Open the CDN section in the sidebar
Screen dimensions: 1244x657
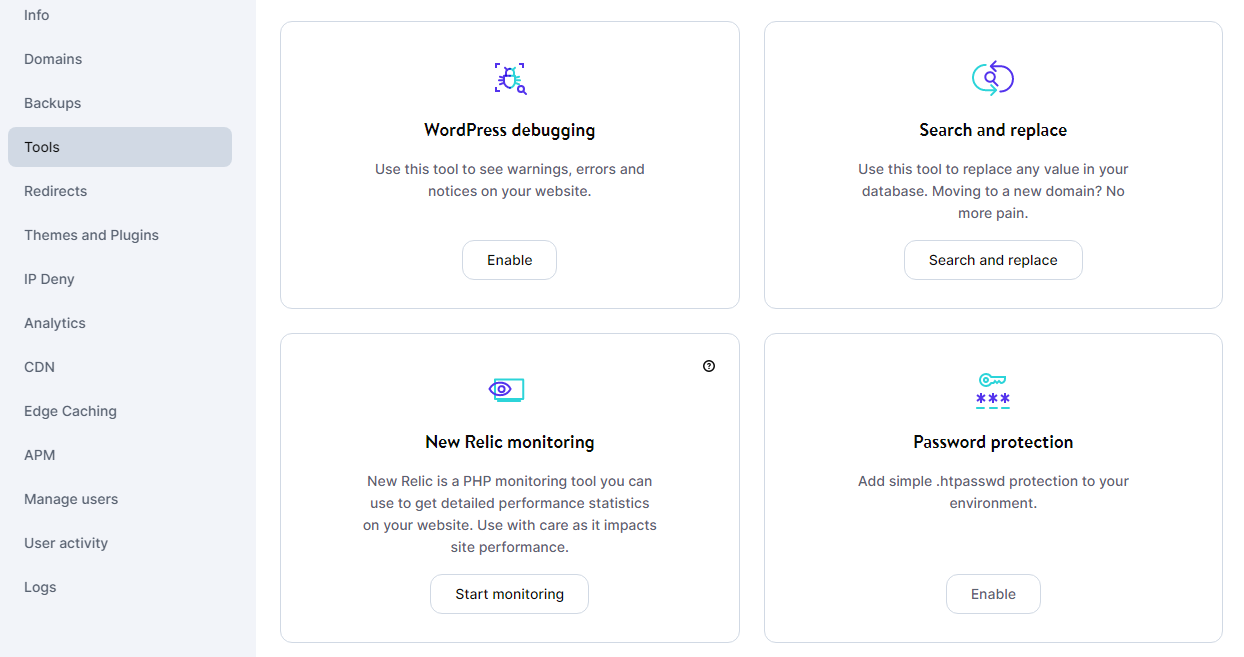click(39, 367)
